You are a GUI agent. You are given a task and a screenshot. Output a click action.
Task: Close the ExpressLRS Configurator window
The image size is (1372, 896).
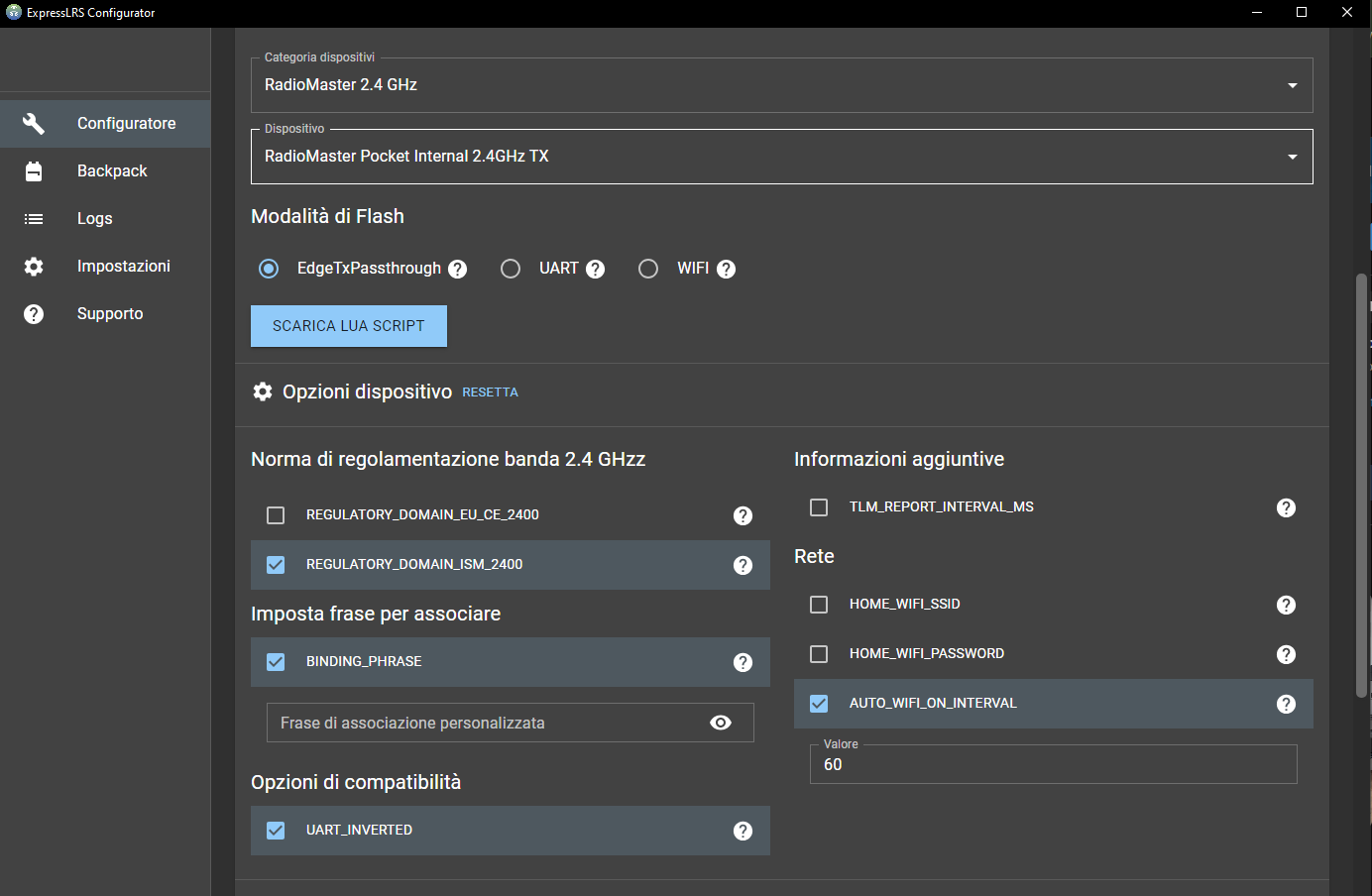(1347, 13)
